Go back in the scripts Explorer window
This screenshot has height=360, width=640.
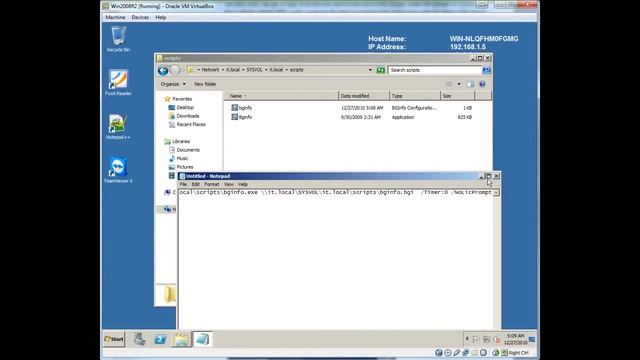point(163,71)
